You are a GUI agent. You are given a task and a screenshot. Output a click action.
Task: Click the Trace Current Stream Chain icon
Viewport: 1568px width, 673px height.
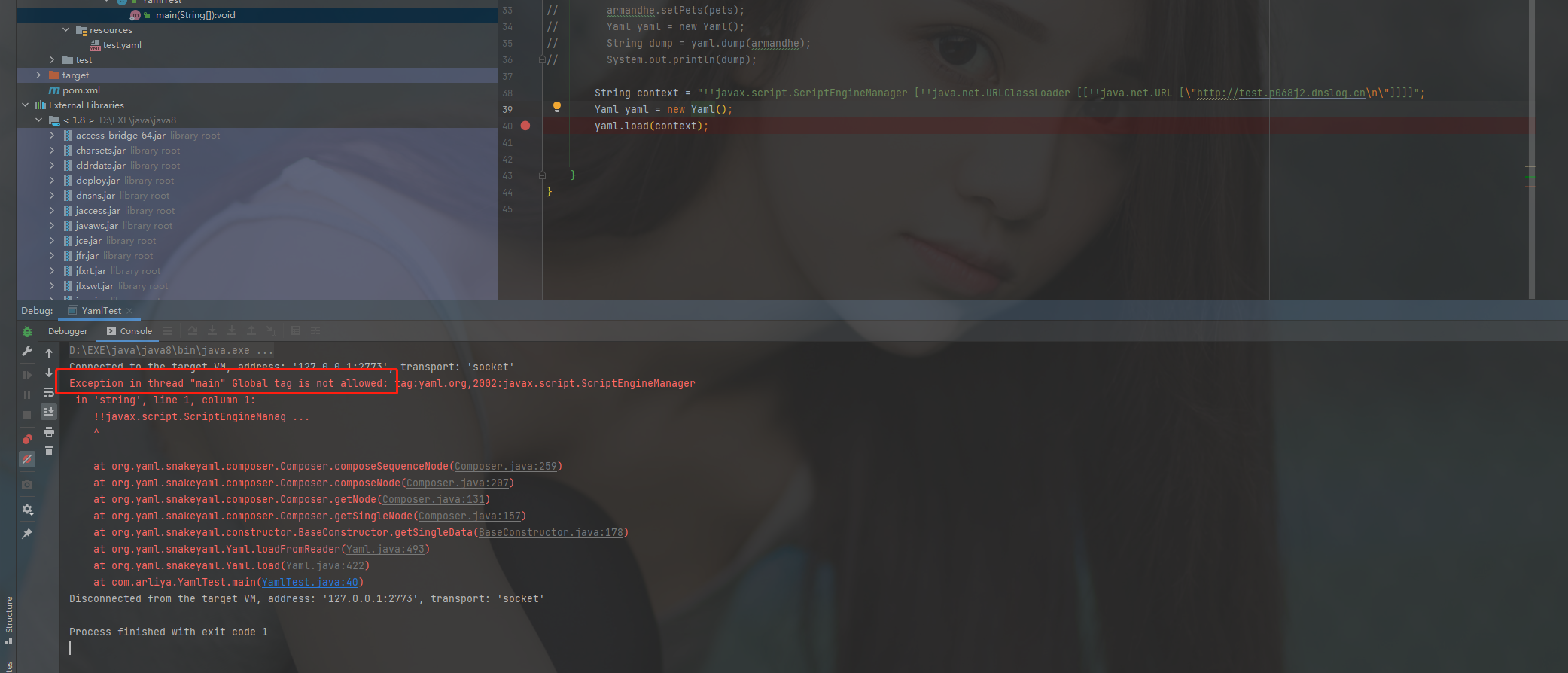point(315,331)
